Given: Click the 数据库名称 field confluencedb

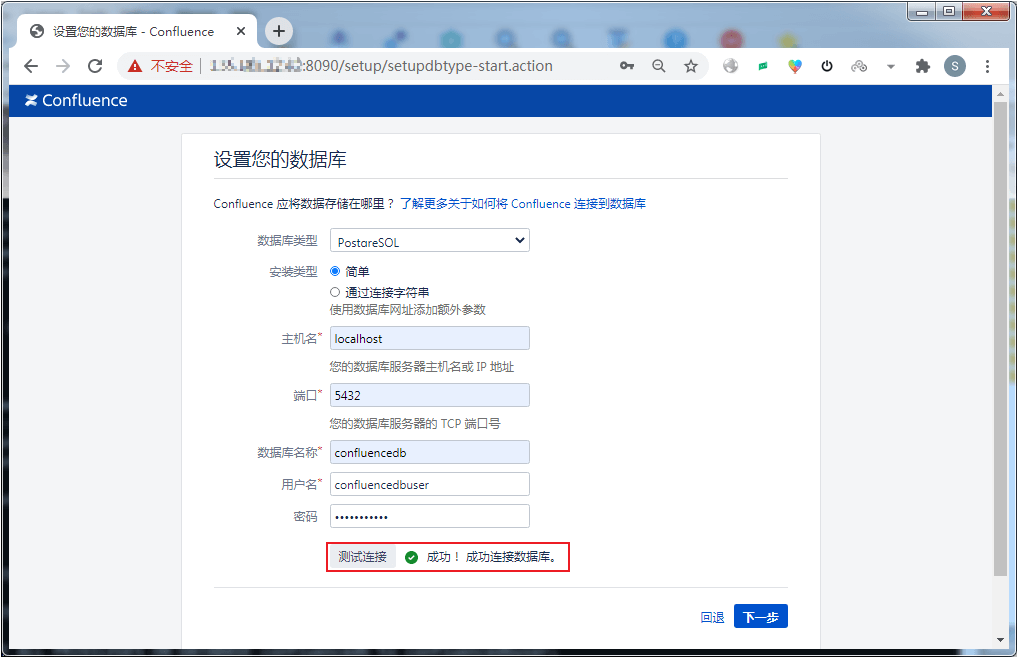Looking at the screenshot, I should click(x=430, y=453).
